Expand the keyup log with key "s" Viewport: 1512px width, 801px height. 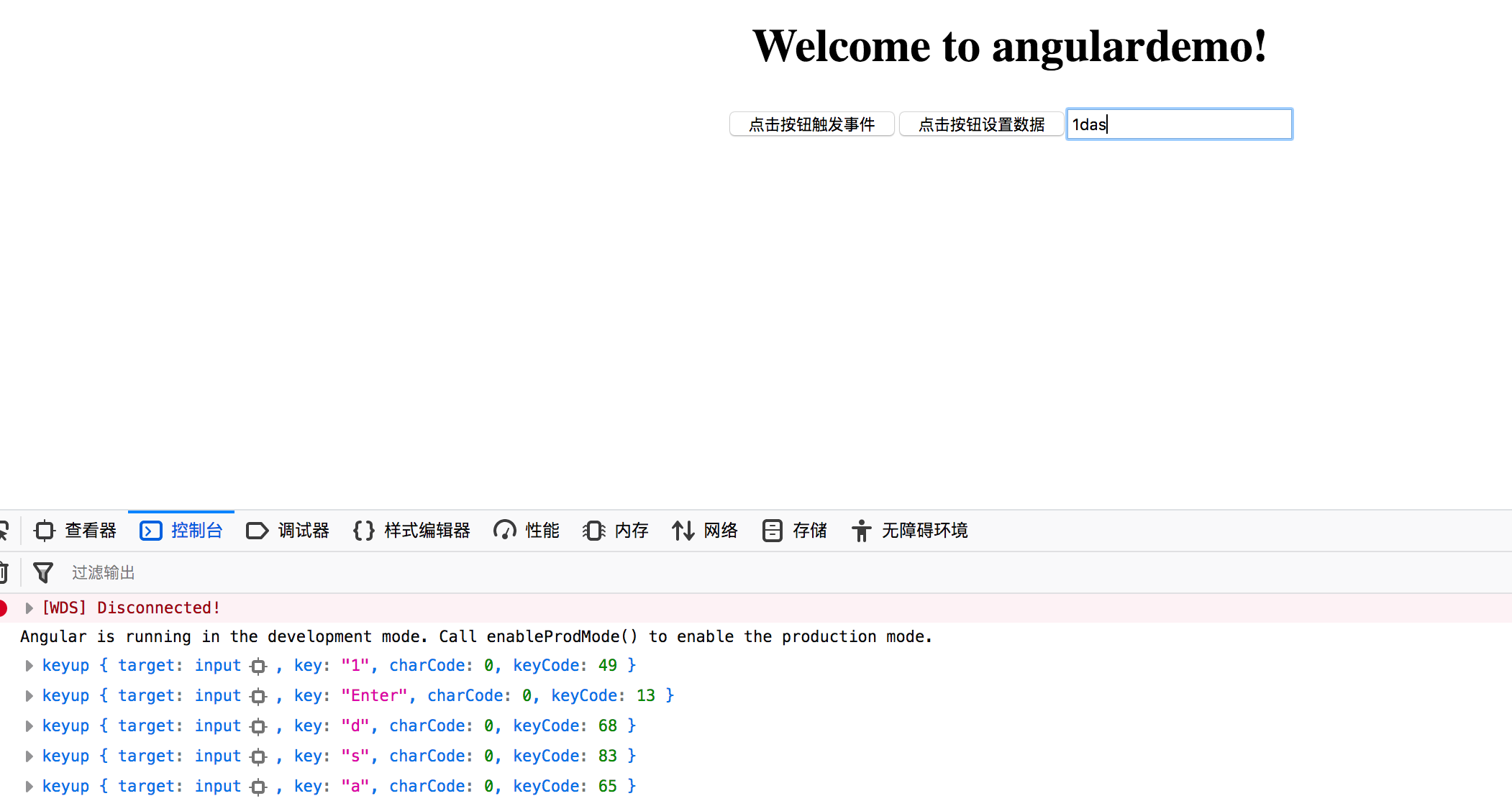(29, 756)
